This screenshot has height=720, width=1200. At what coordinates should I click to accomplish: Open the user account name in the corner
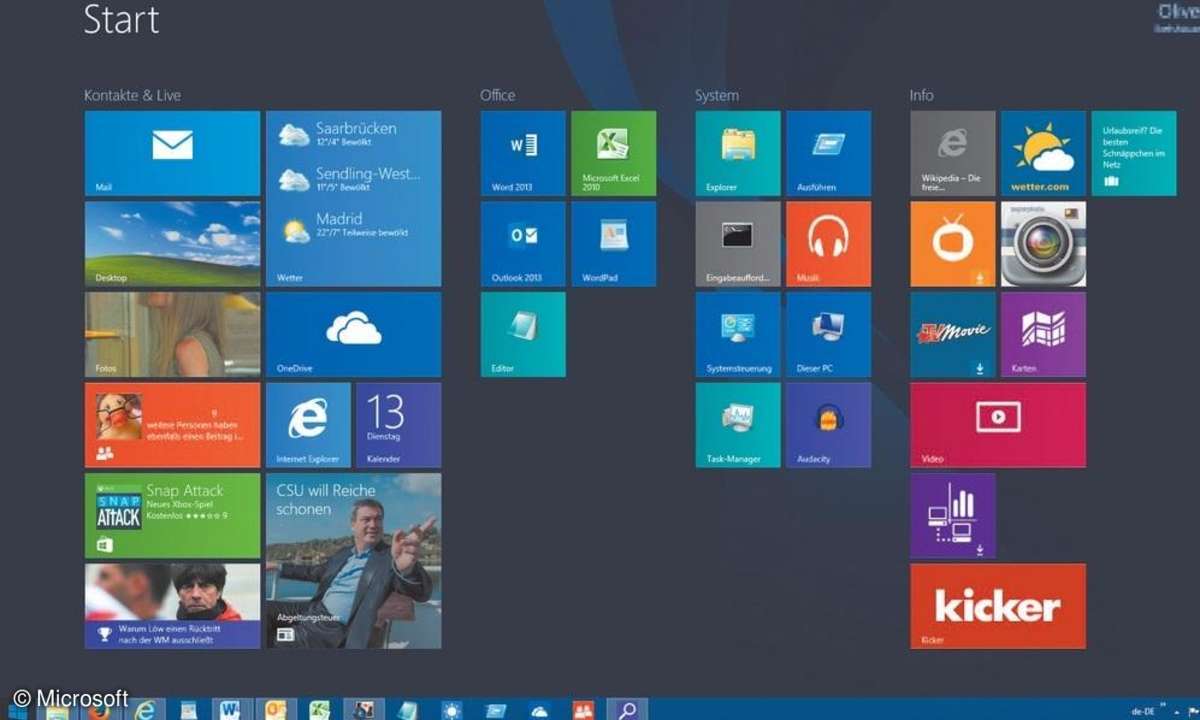tap(1178, 13)
